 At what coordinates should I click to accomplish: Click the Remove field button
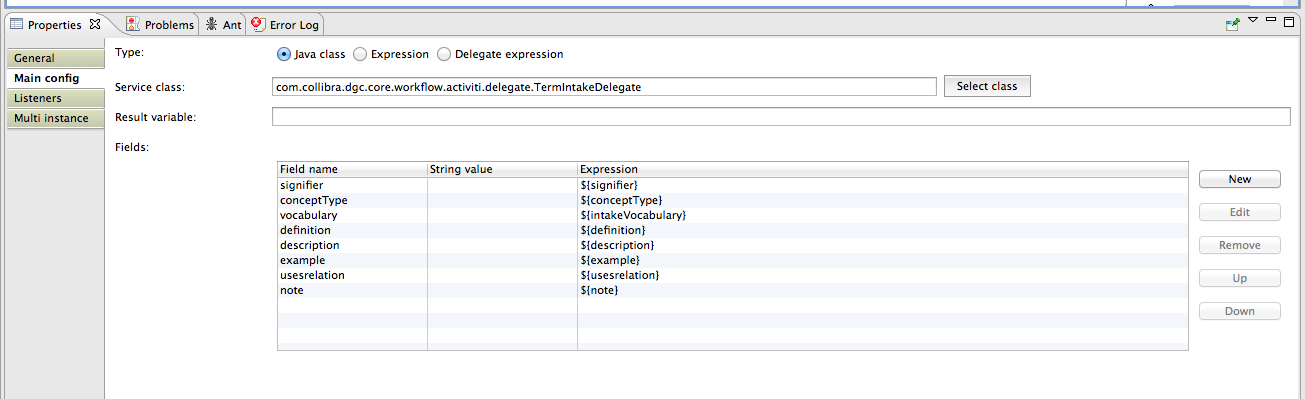click(x=1240, y=245)
